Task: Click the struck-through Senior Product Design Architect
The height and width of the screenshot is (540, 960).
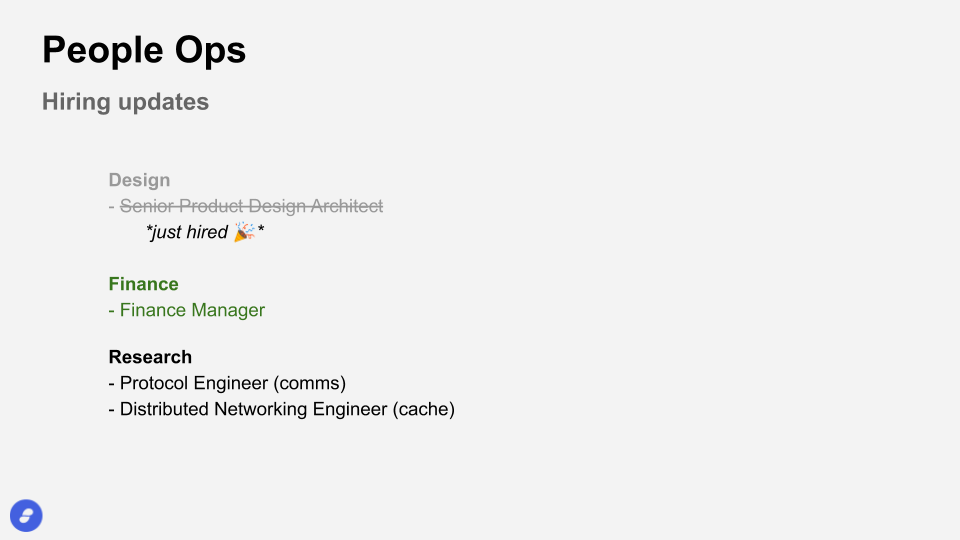Action: click(x=251, y=206)
